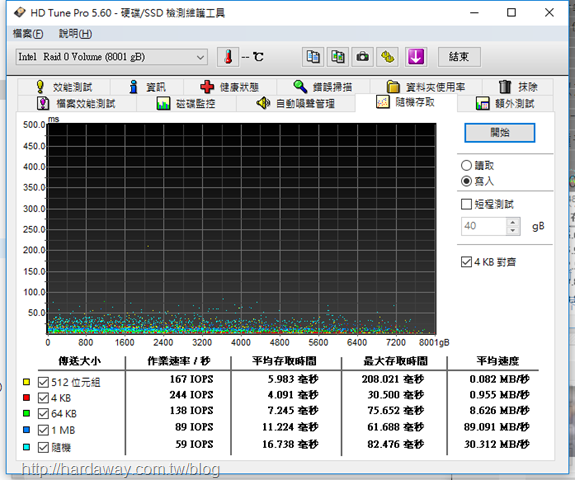This screenshot has height=480, width=575.
Task: Click the 開始 start button
Action: (499, 132)
